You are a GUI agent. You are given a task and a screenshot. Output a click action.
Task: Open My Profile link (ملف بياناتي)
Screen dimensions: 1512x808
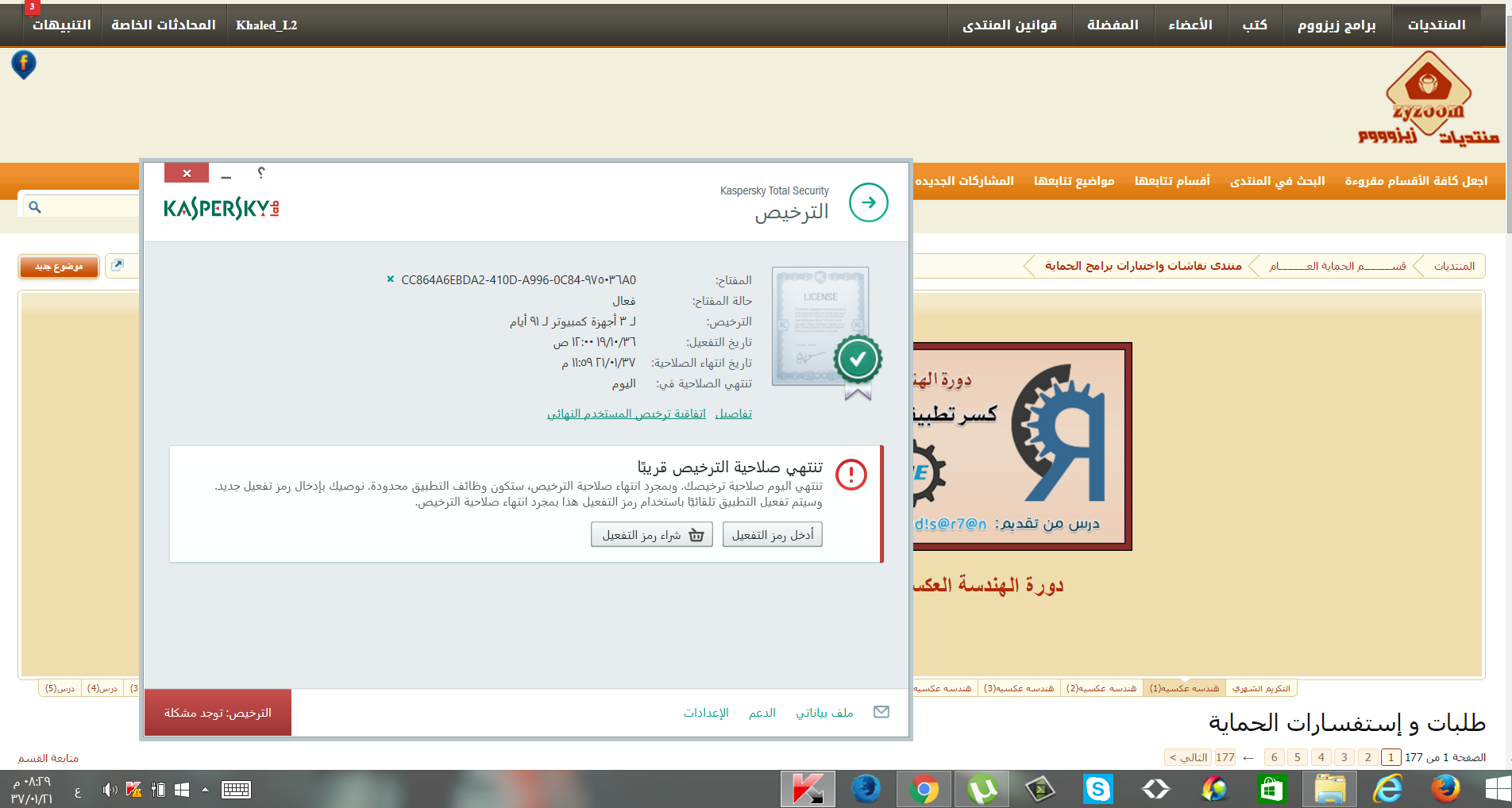(824, 713)
